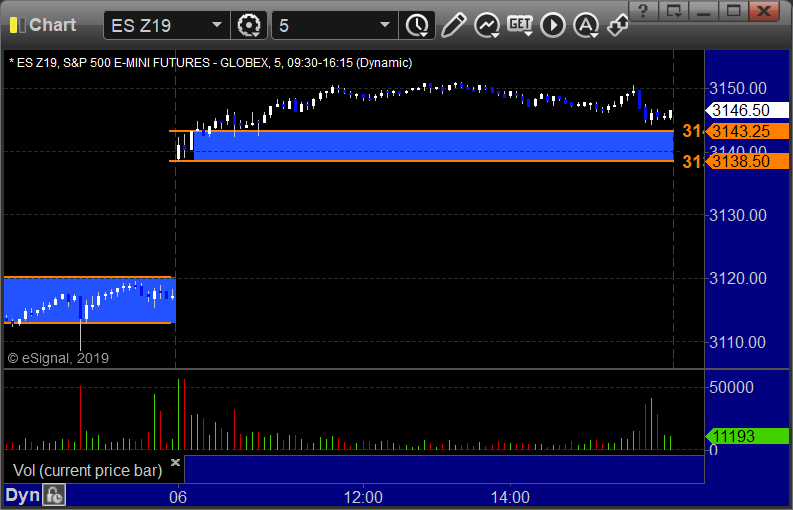Click the window linking icon
This screenshot has width=793, height=510.
(618, 25)
